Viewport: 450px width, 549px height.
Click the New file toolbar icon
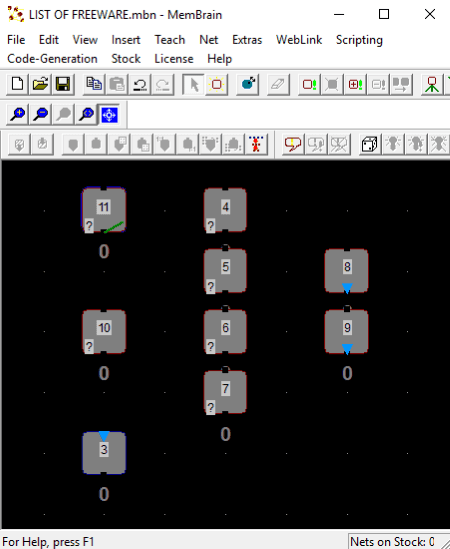click(x=18, y=84)
